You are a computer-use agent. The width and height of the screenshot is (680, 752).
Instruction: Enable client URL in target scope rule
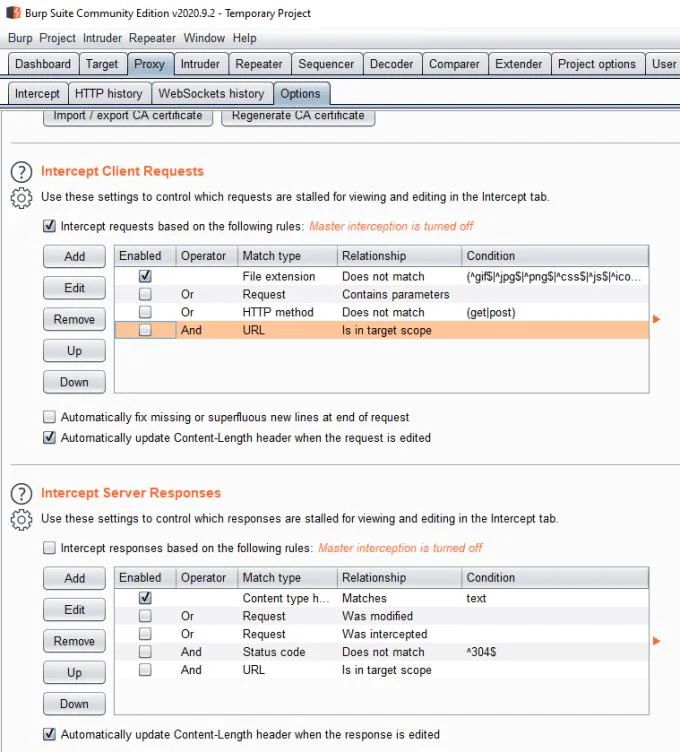tap(145, 329)
